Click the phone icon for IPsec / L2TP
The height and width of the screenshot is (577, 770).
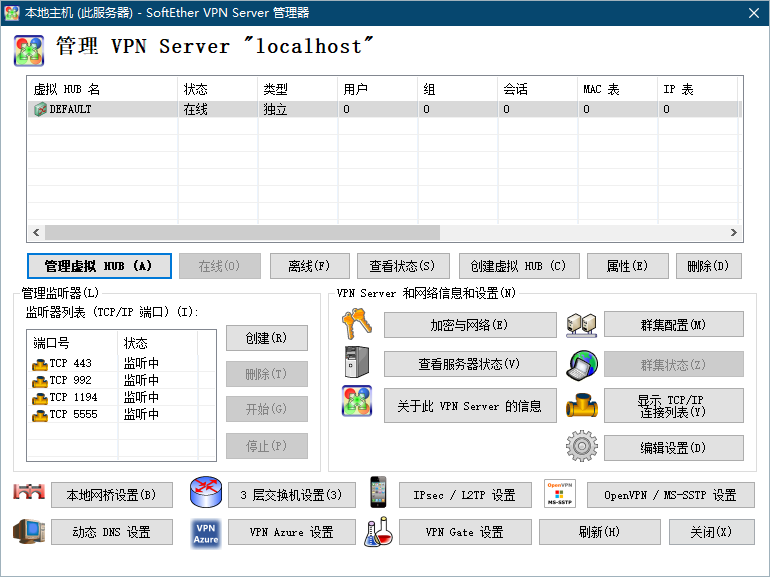coord(378,492)
